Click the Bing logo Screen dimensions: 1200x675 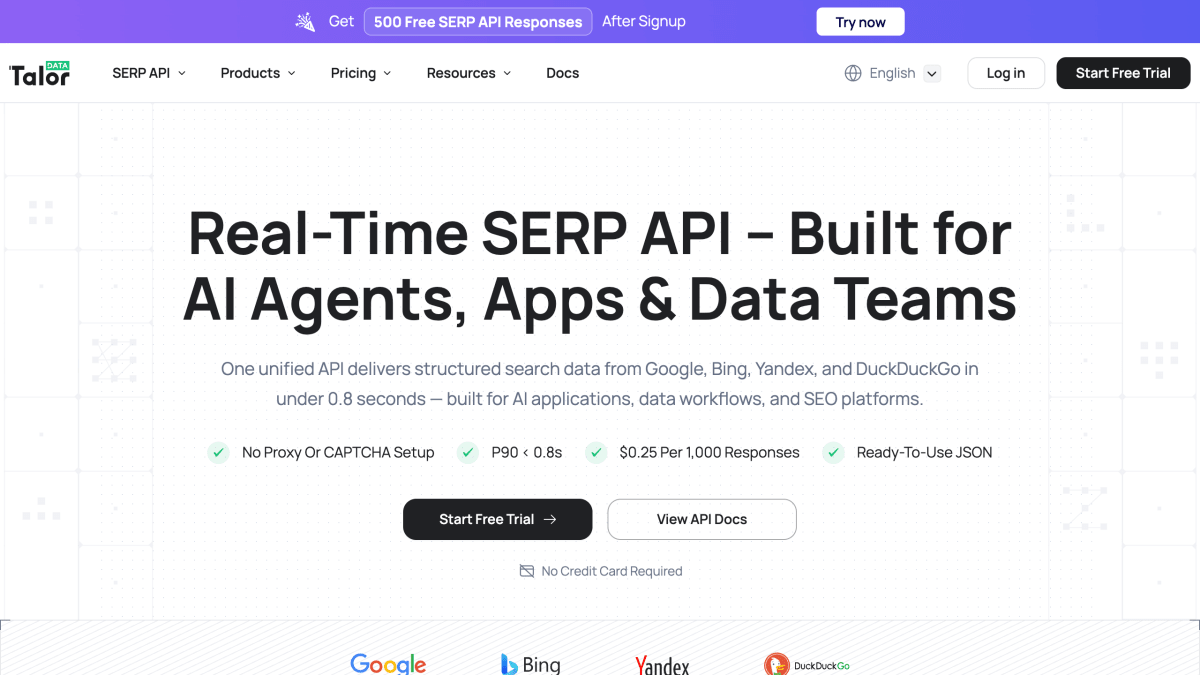click(530, 664)
